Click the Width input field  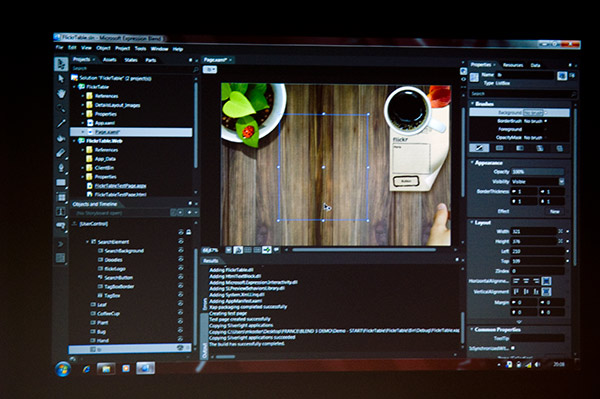534,231
